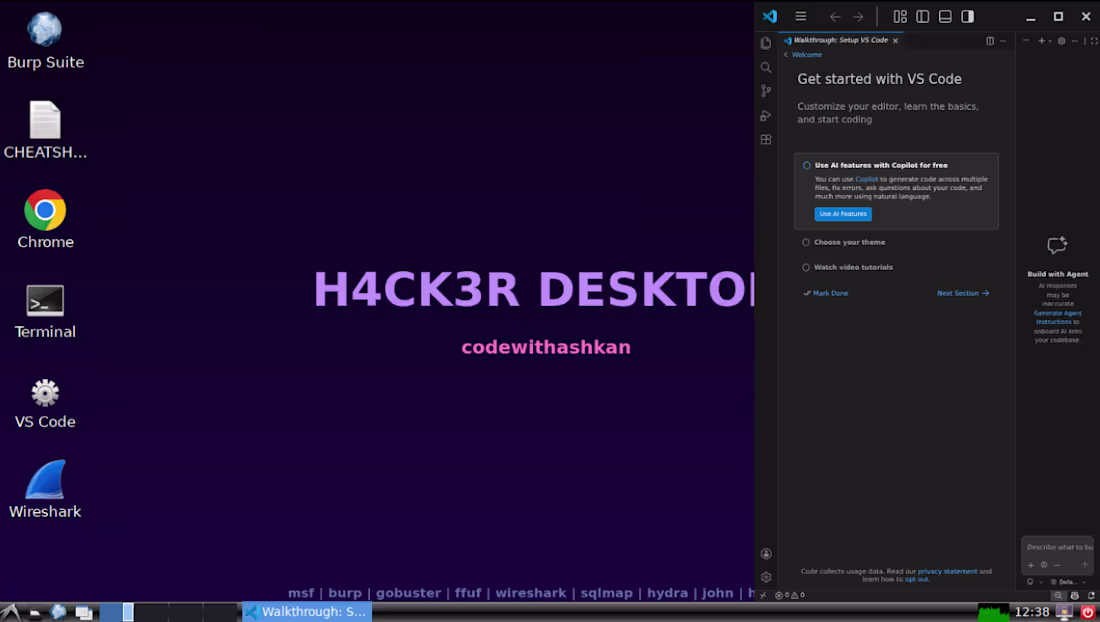Start a new chat with the plus icon
This screenshot has height=622, width=1100.
(x=1041, y=41)
